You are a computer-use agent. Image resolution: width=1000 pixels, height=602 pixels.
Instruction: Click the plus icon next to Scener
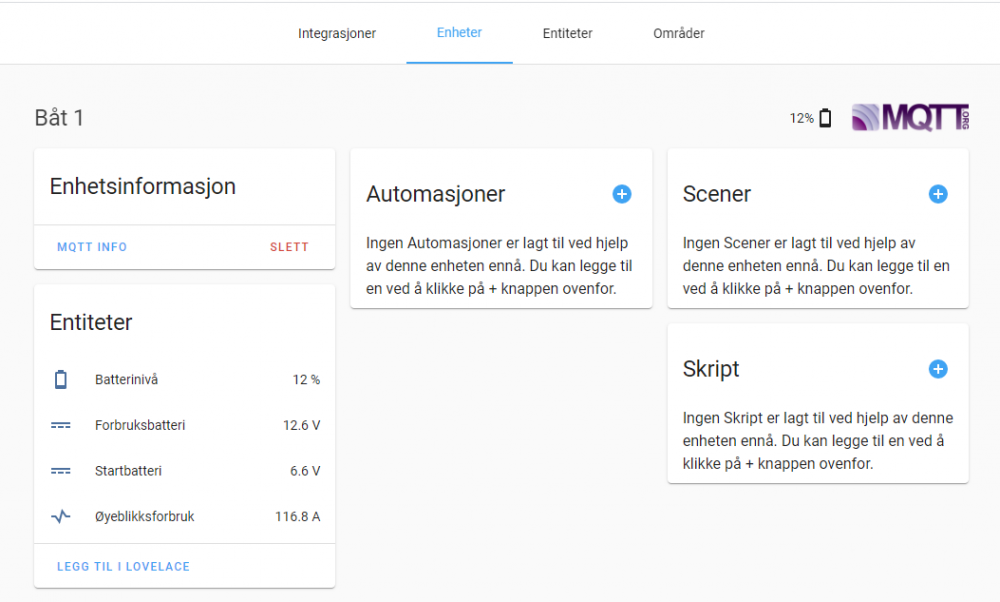click(938, 194)
